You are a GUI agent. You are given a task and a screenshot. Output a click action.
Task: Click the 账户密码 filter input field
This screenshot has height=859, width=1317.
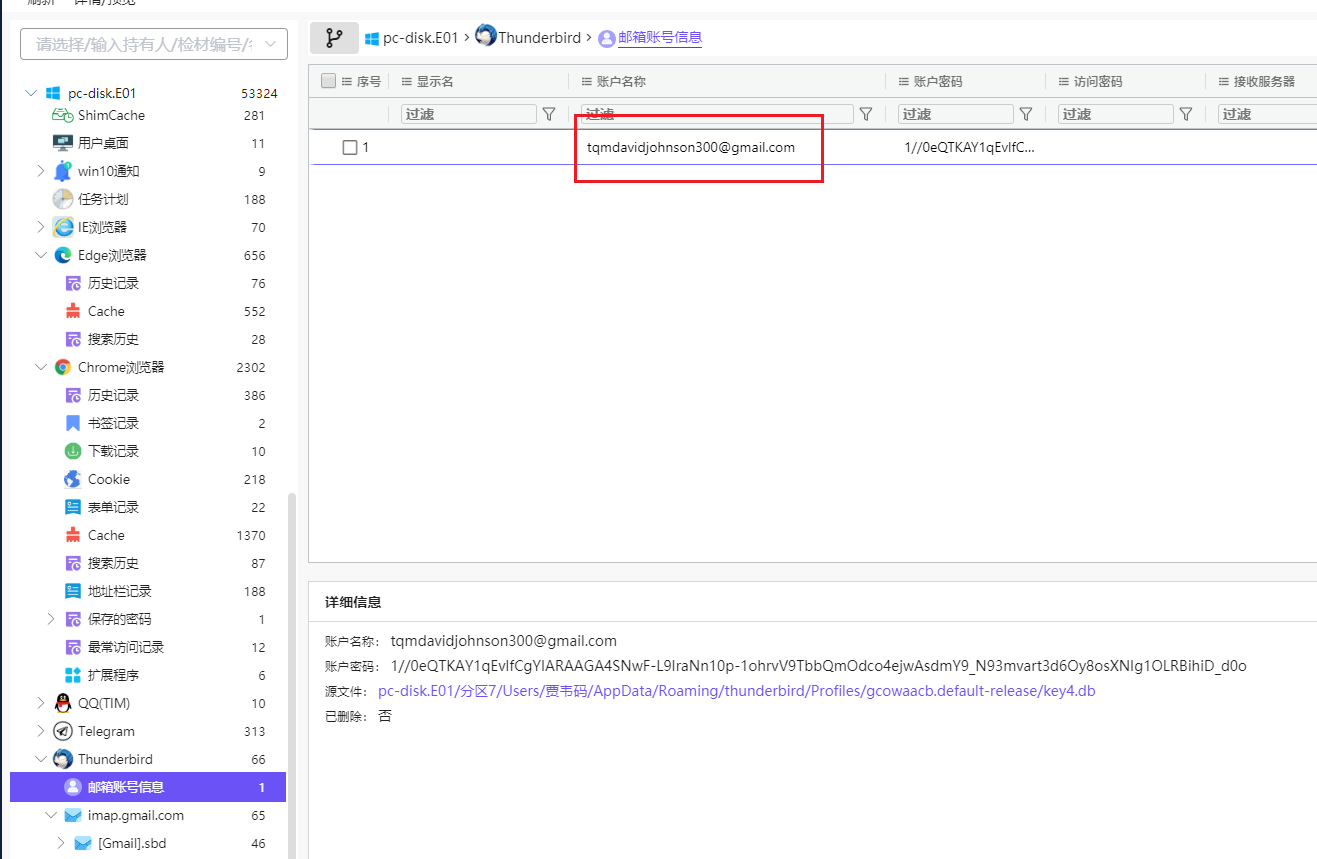955,114
